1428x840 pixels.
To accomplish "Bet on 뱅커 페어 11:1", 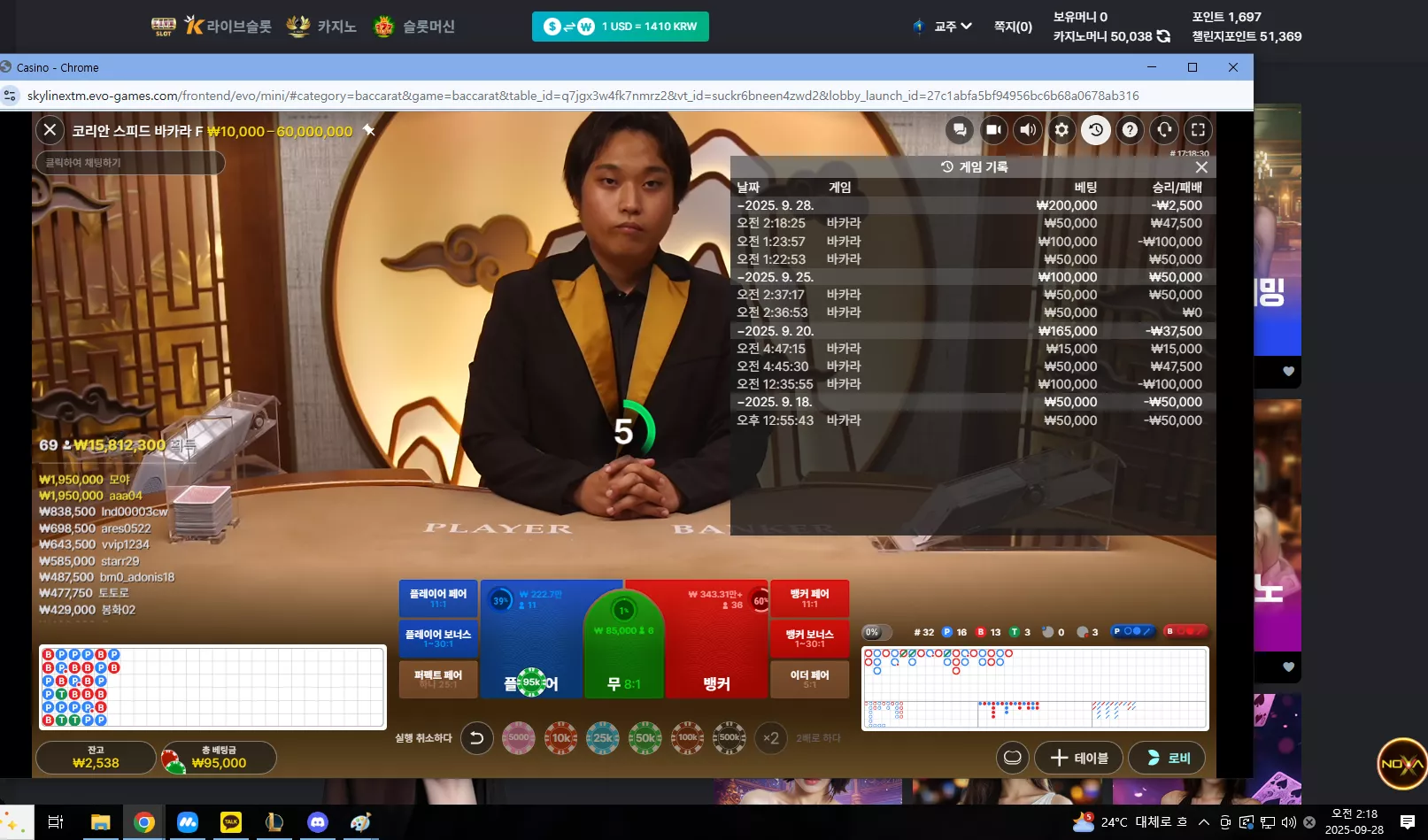I will tap(810, 598).
